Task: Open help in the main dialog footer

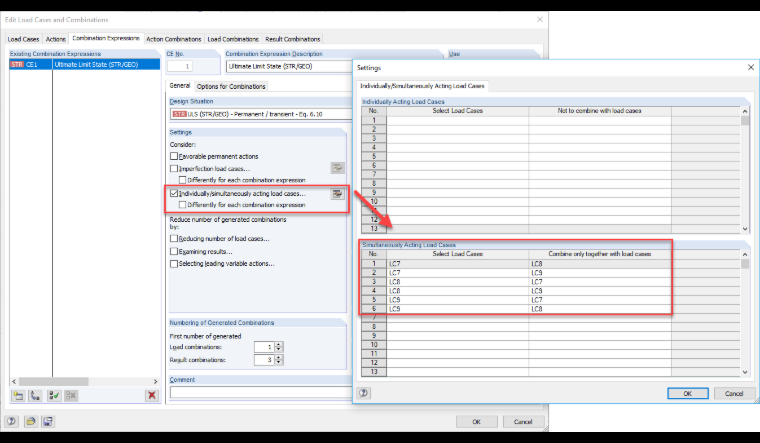Action: click(x=11, y=421)
